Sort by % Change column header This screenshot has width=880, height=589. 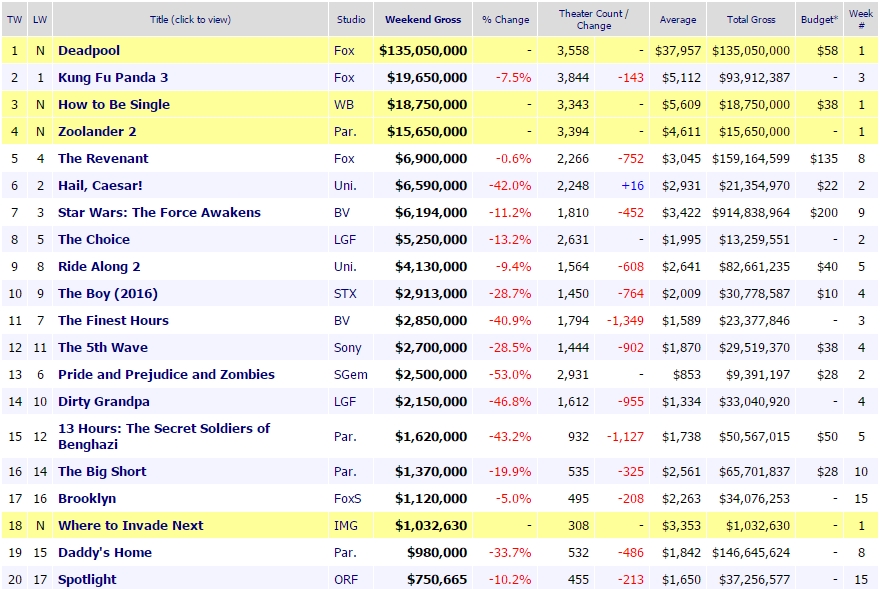pyautogui.click(x=506, y=20)
